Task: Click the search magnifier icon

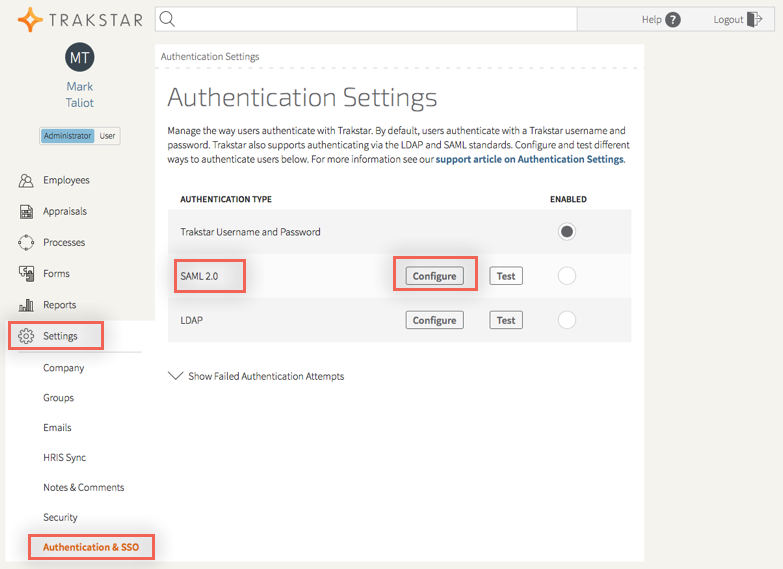Action: pos(168,19)
